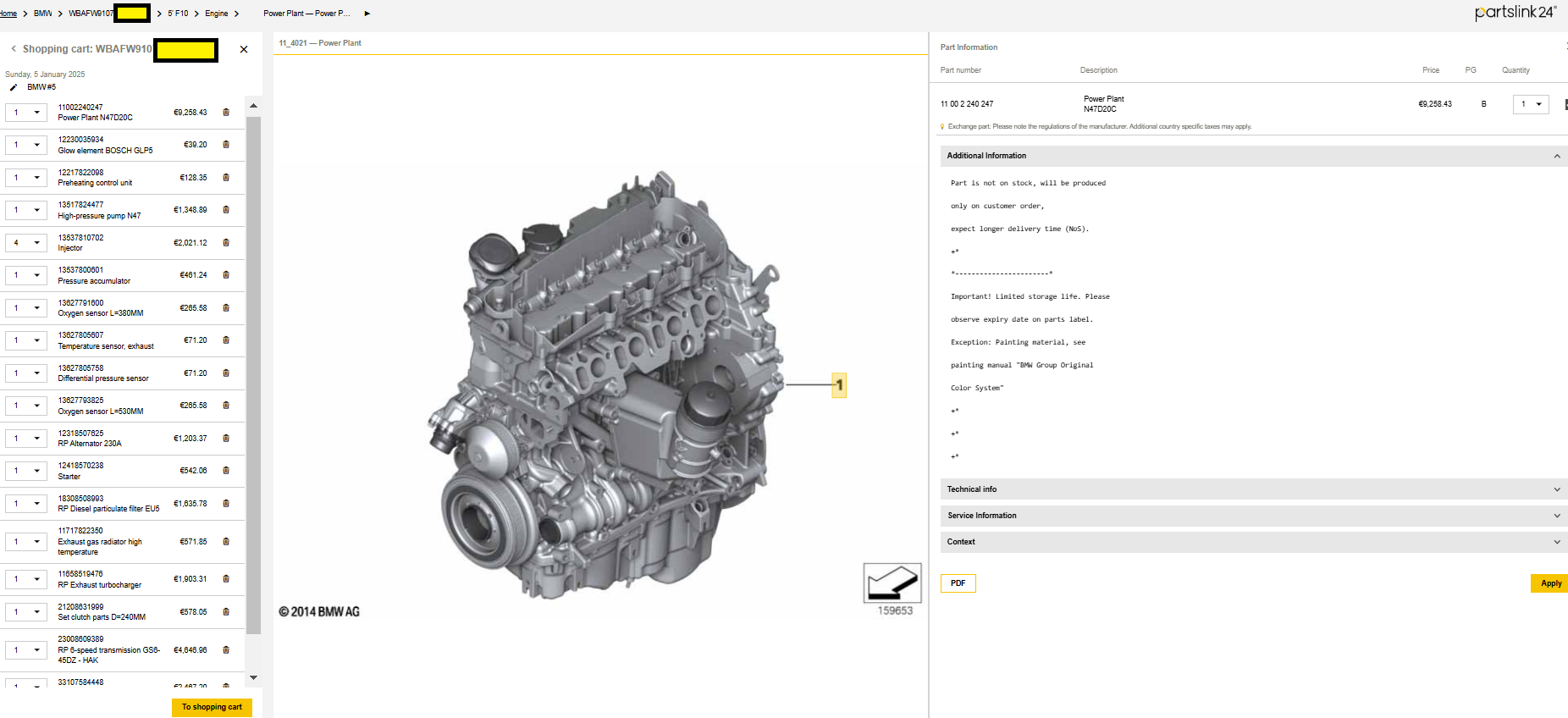The height and width of the screenshot is (718, 1568).
Task: Select Power Plant breadcrumb entry
Action: tap(306, 14)
